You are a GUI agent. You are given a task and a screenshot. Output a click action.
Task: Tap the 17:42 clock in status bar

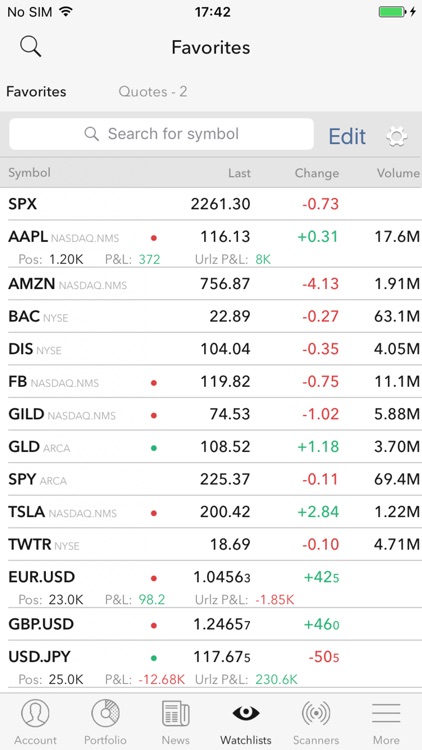pos(213,12)
